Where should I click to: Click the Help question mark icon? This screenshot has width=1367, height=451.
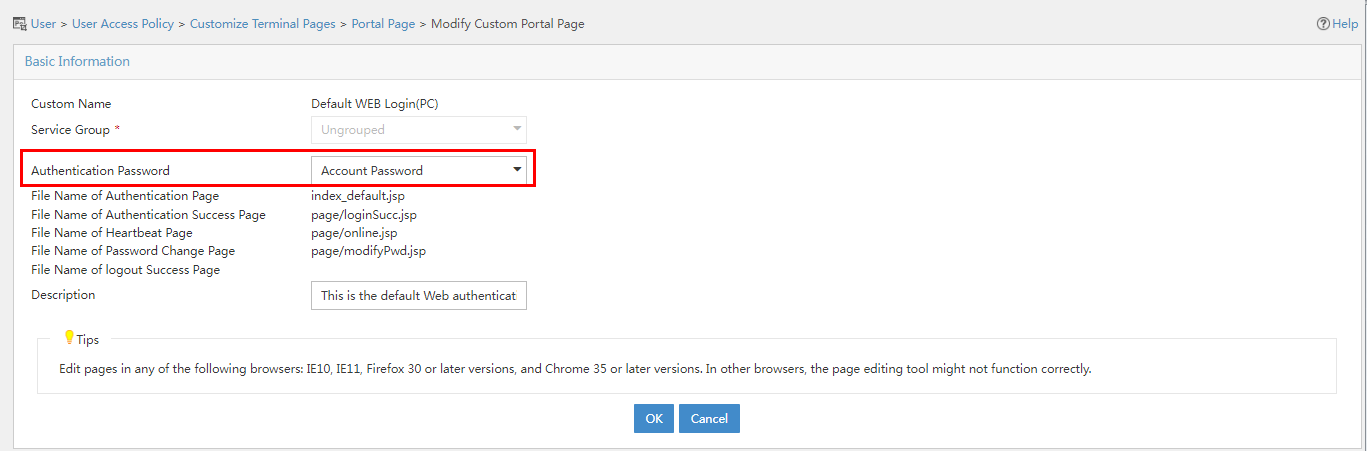(x=1323, y=24)
